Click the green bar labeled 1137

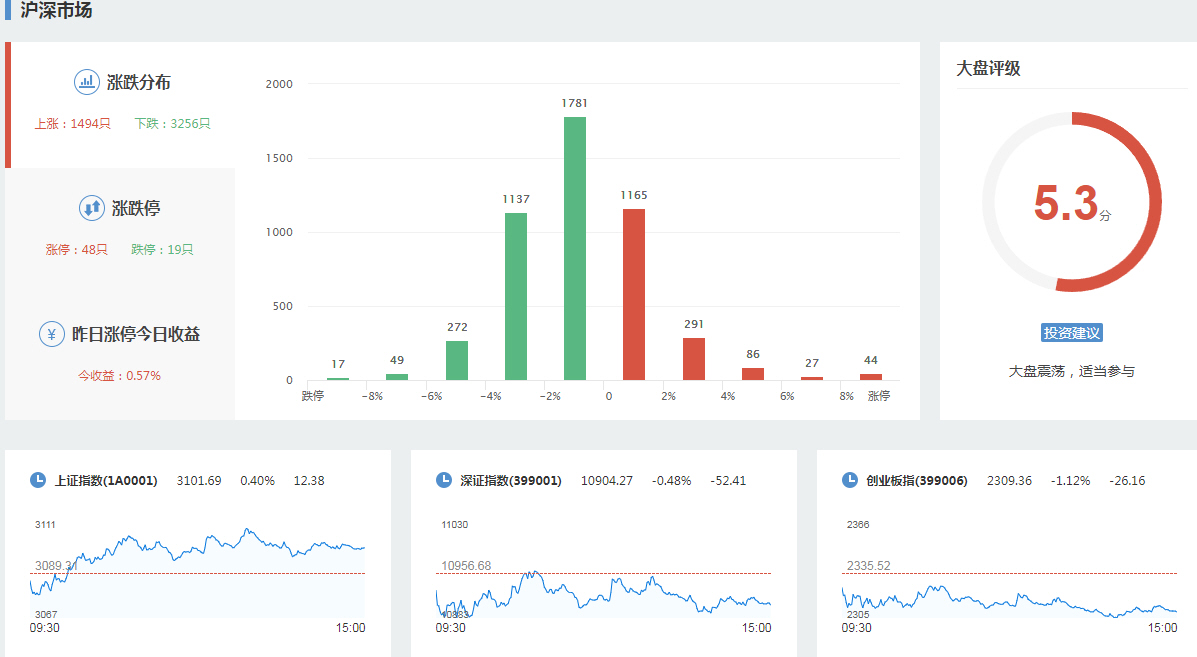coord(516,297)
